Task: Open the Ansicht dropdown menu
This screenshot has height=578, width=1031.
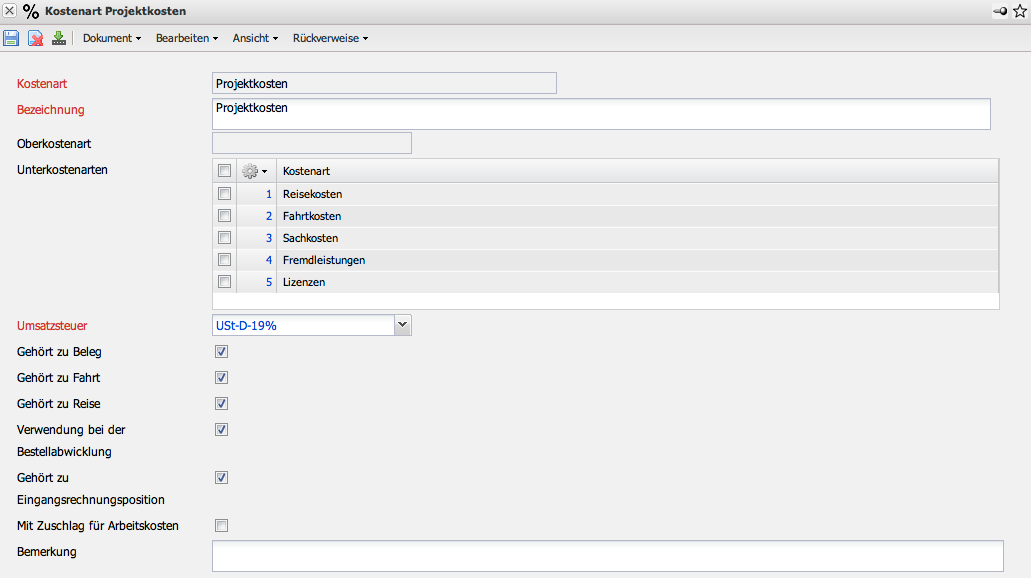Action: click(255, 38)
